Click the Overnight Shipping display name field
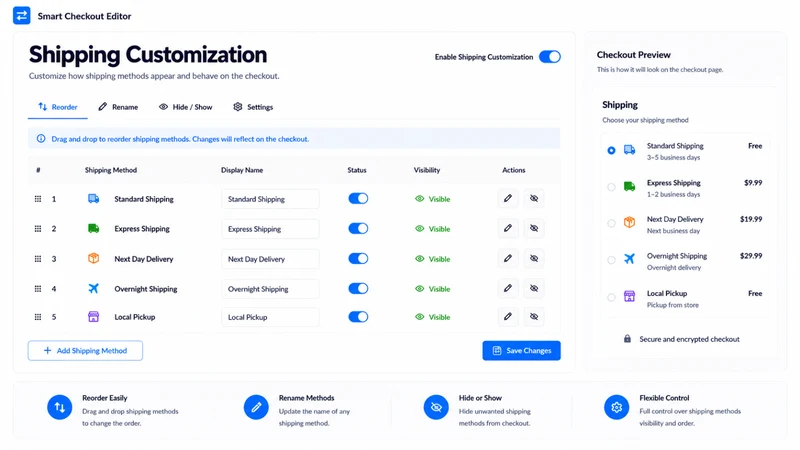800x450 pixels. click(x=270, y=289)
